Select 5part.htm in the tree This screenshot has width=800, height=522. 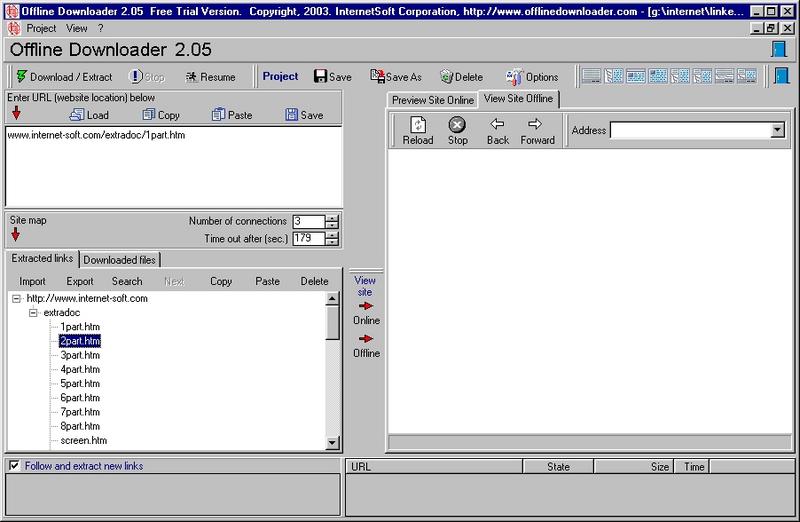click(x=80, y=384)
